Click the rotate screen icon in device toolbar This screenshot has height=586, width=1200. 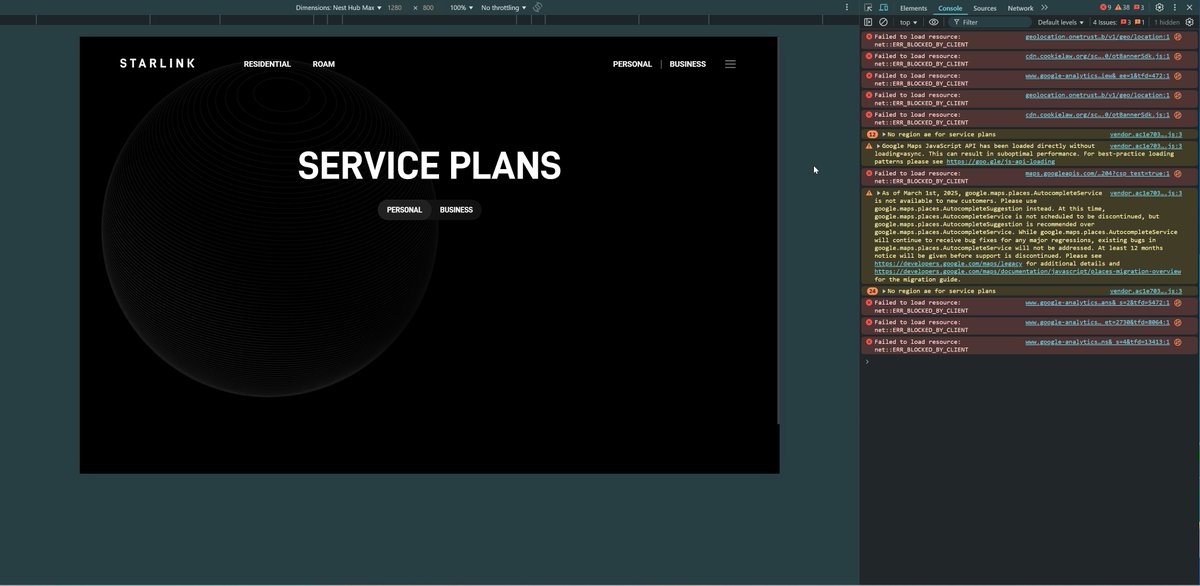537,7
